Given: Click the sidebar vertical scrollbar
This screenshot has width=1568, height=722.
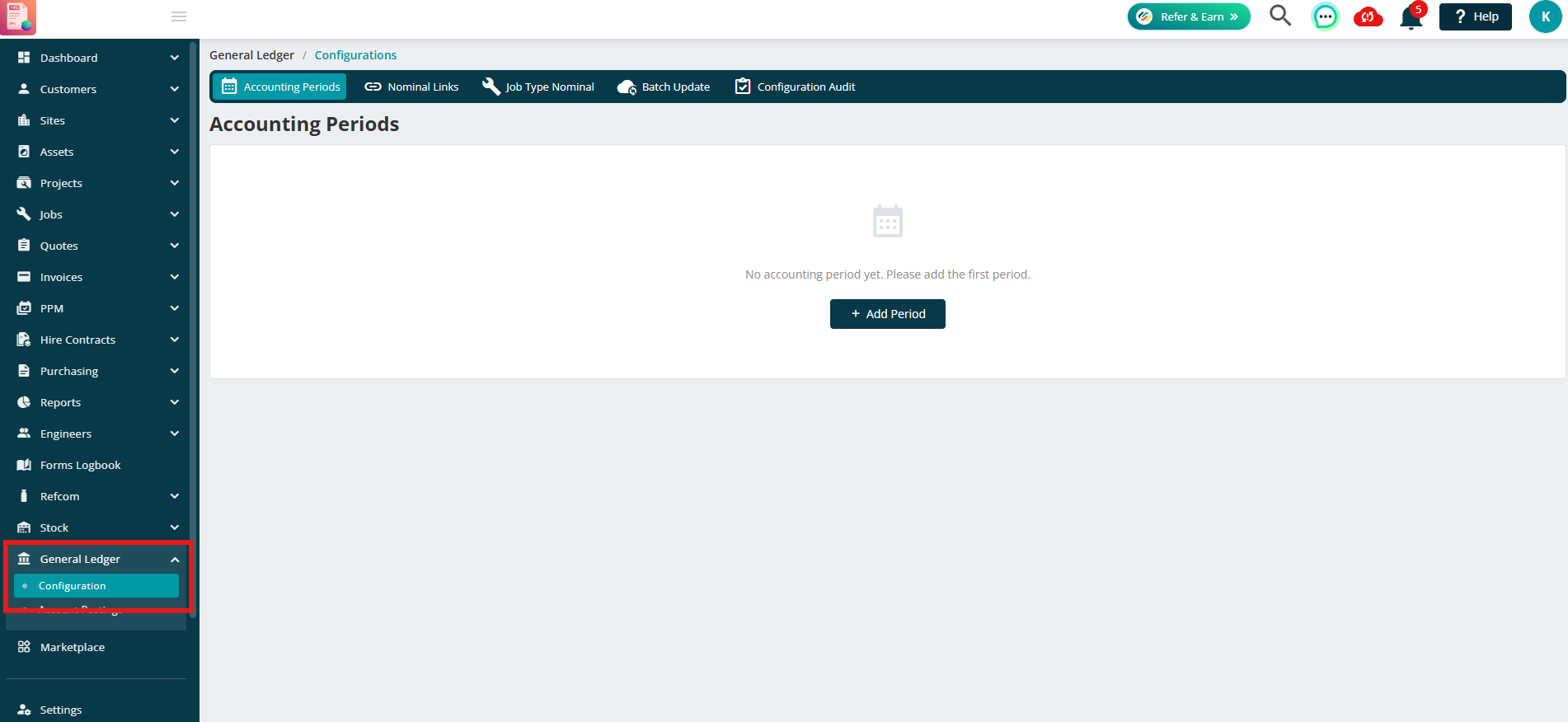Looking at the screenshot, I should (193, 330).
